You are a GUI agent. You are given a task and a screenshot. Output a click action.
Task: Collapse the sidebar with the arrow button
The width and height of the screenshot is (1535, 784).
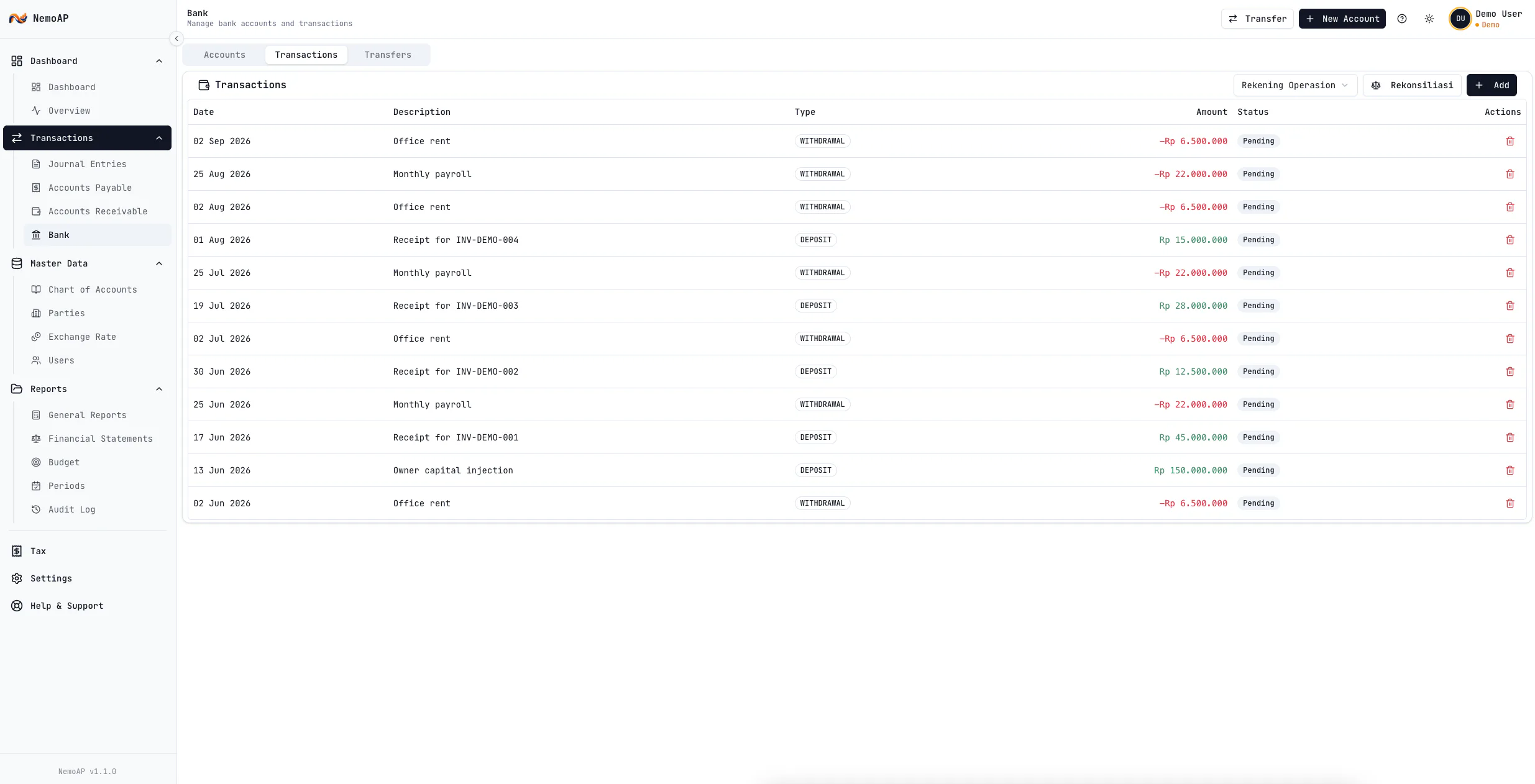point(176,39)
